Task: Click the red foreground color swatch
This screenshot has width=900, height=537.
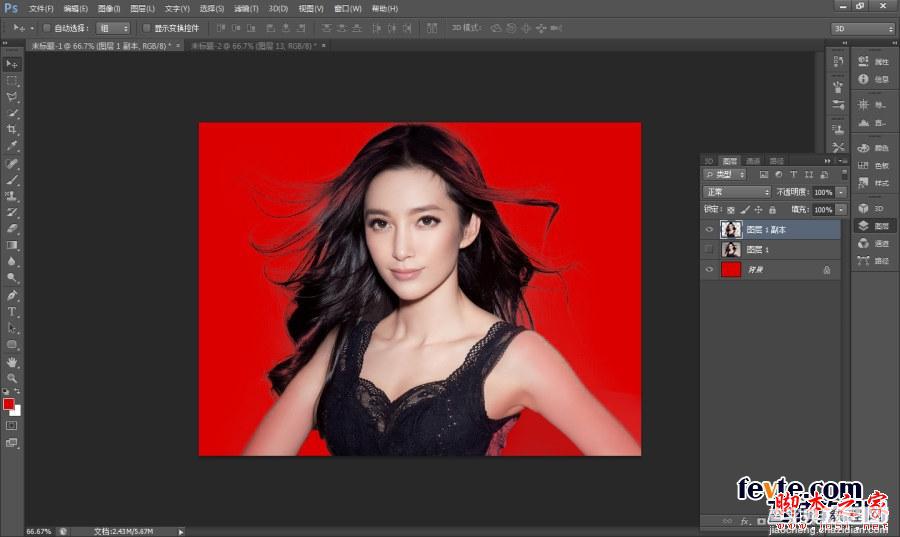Action: tap(8, 404)
